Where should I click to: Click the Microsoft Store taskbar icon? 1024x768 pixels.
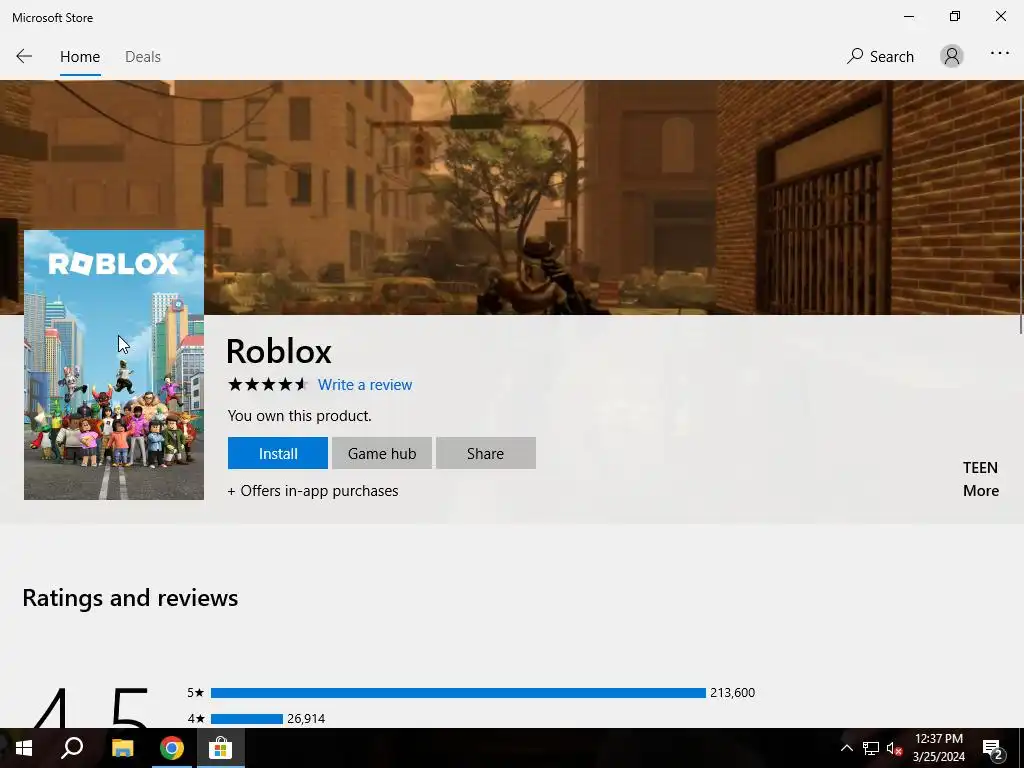(x=221, y=748)
